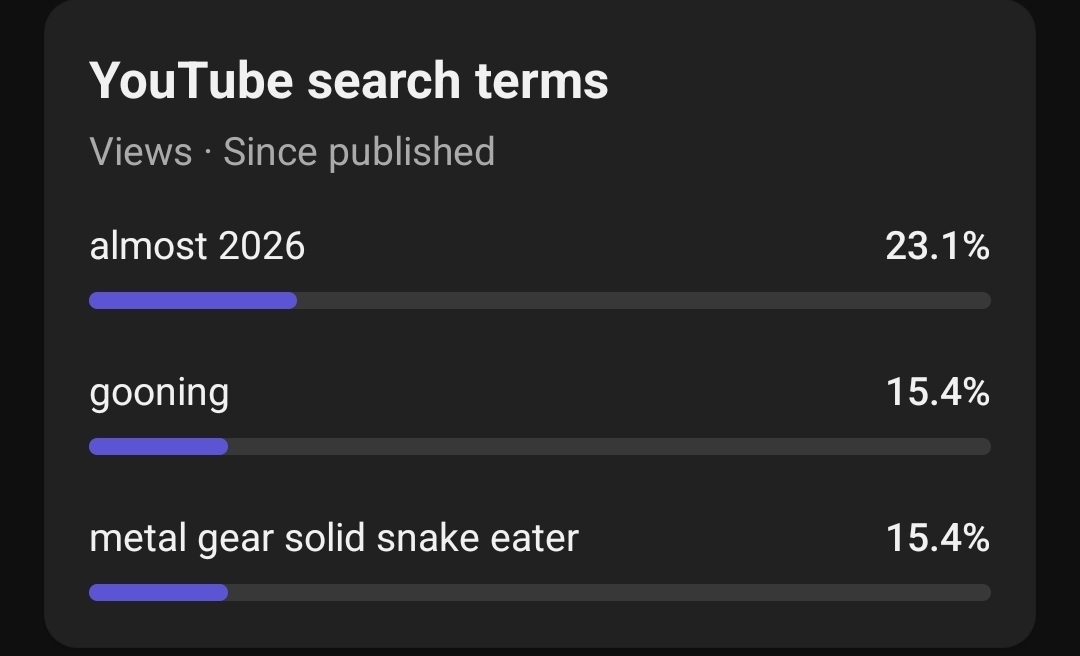Click the dark margin right of the card

pyautogui.click(x=1058, y=330)
